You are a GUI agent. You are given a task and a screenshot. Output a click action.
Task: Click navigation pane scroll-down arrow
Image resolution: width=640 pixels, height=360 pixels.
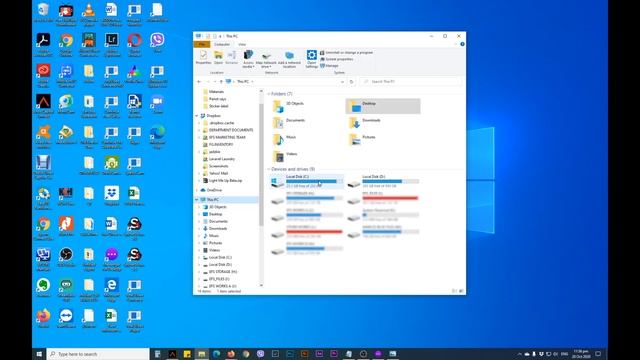pos(261,286)
